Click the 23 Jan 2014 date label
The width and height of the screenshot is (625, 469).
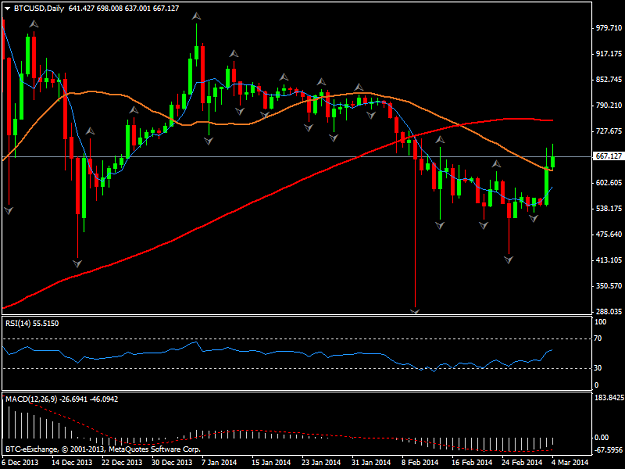(x=321, y=462)
